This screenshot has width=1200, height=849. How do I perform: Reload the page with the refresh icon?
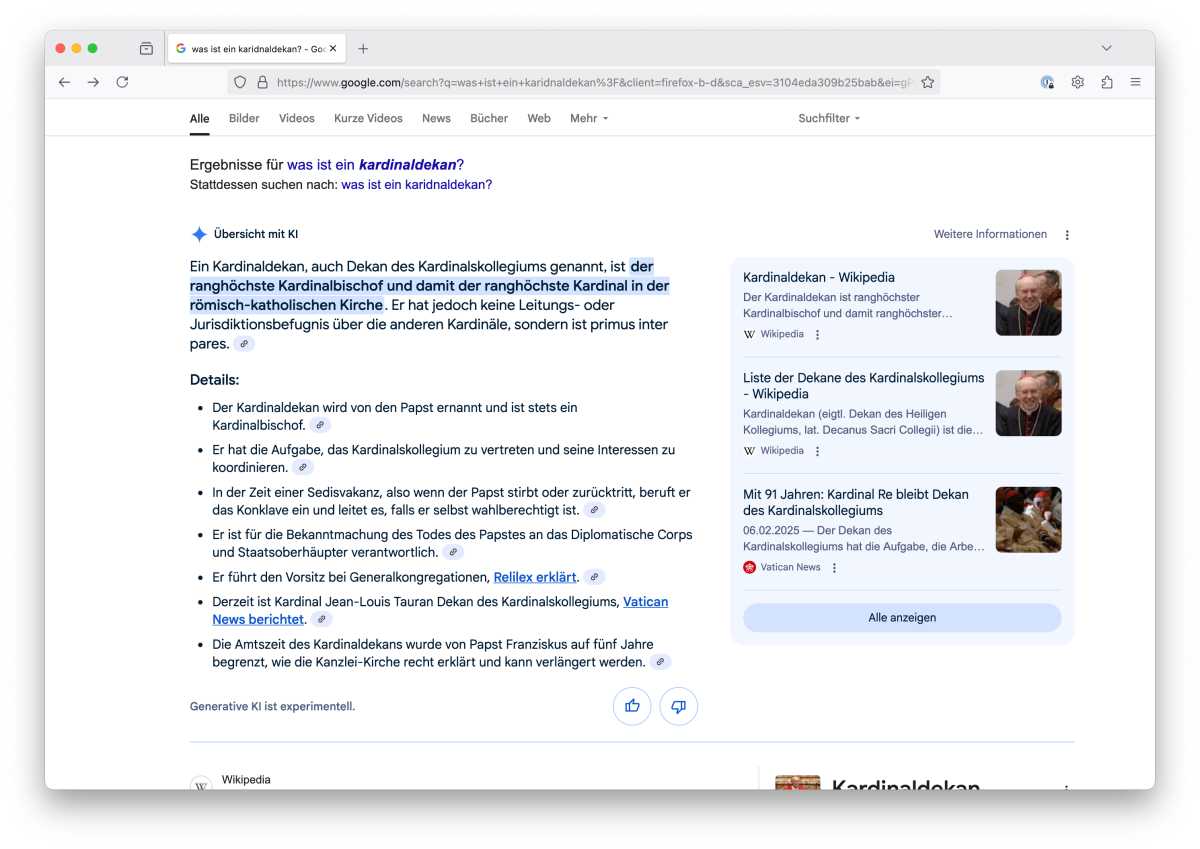[x=122, y=82]
